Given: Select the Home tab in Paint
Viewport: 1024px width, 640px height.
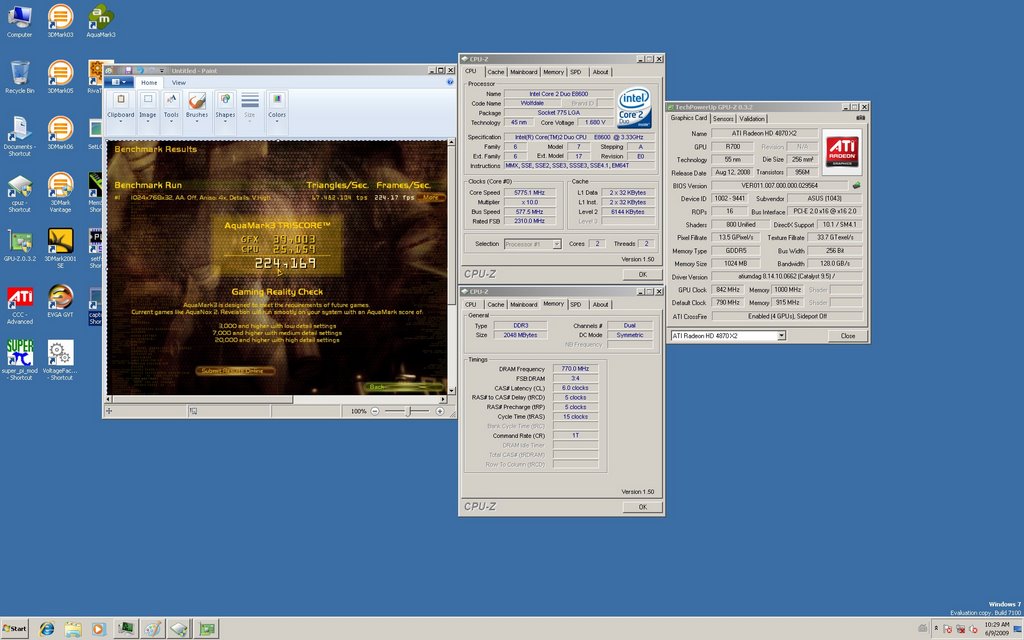Looking at the screenshot, I should coord(149,83).
